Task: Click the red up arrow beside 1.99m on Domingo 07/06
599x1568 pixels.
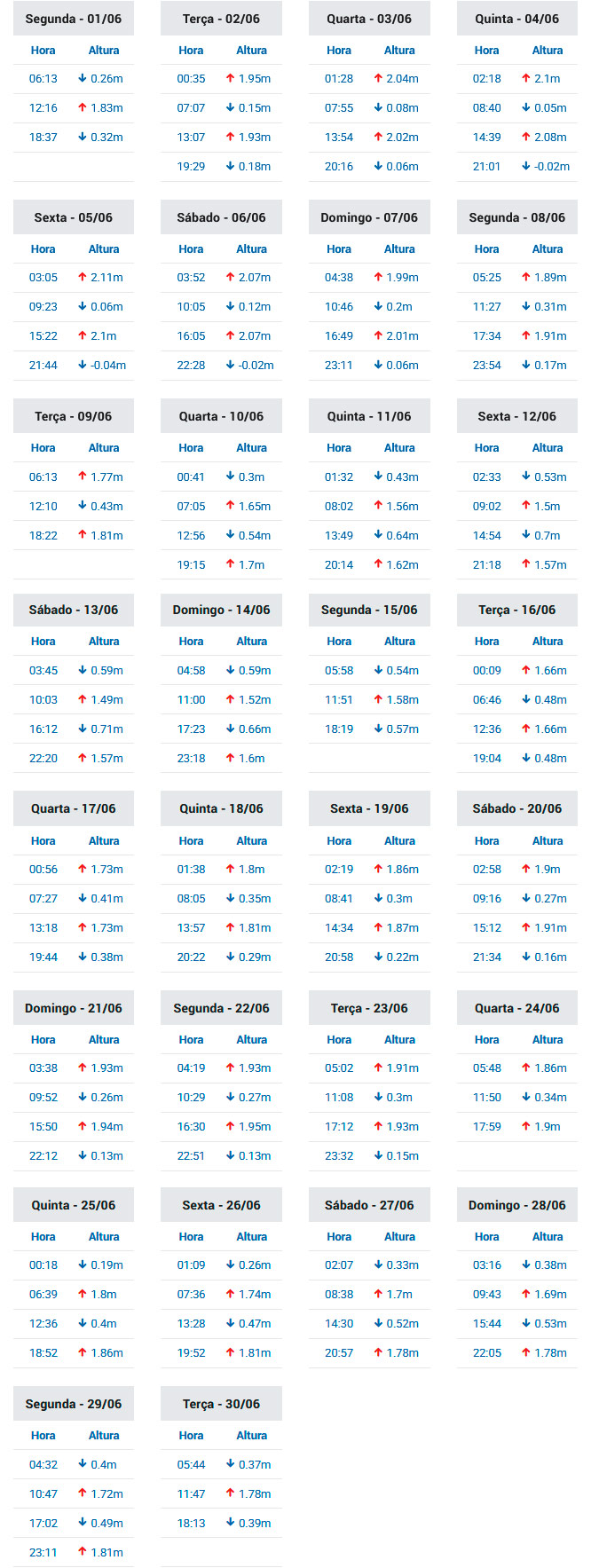Action: click(378, 277)
